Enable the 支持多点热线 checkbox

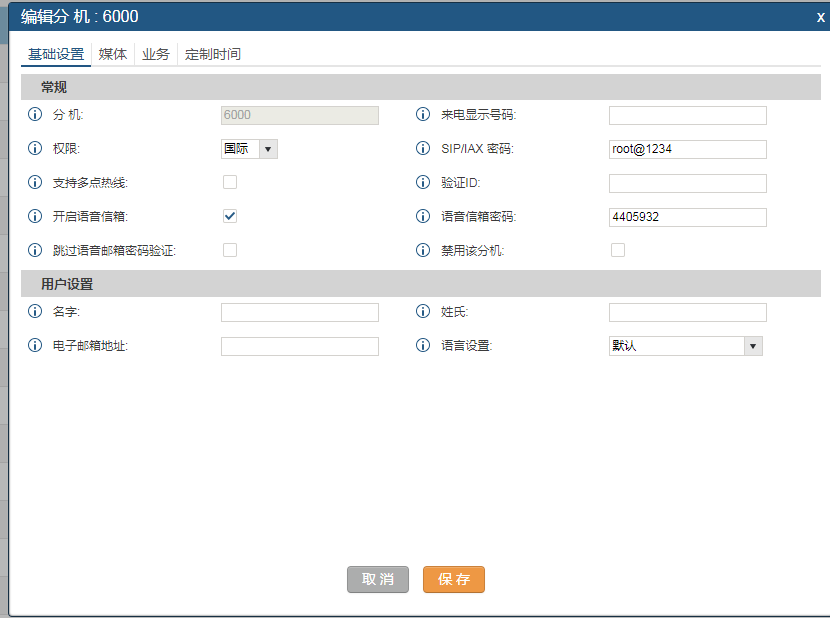230,182
